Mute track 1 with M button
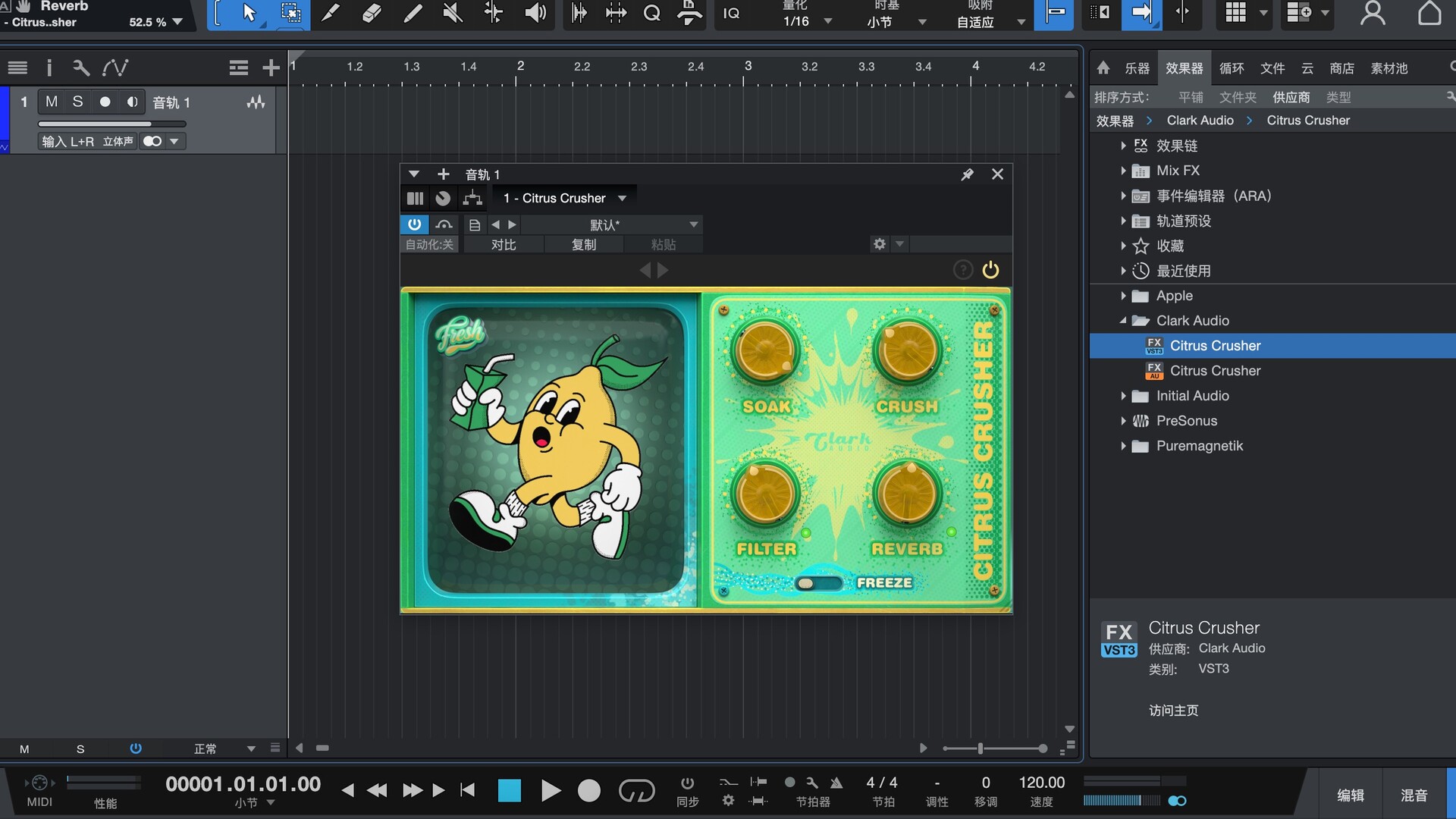Viewport: 1456px width, 819px height. click(x=52, y=102)
